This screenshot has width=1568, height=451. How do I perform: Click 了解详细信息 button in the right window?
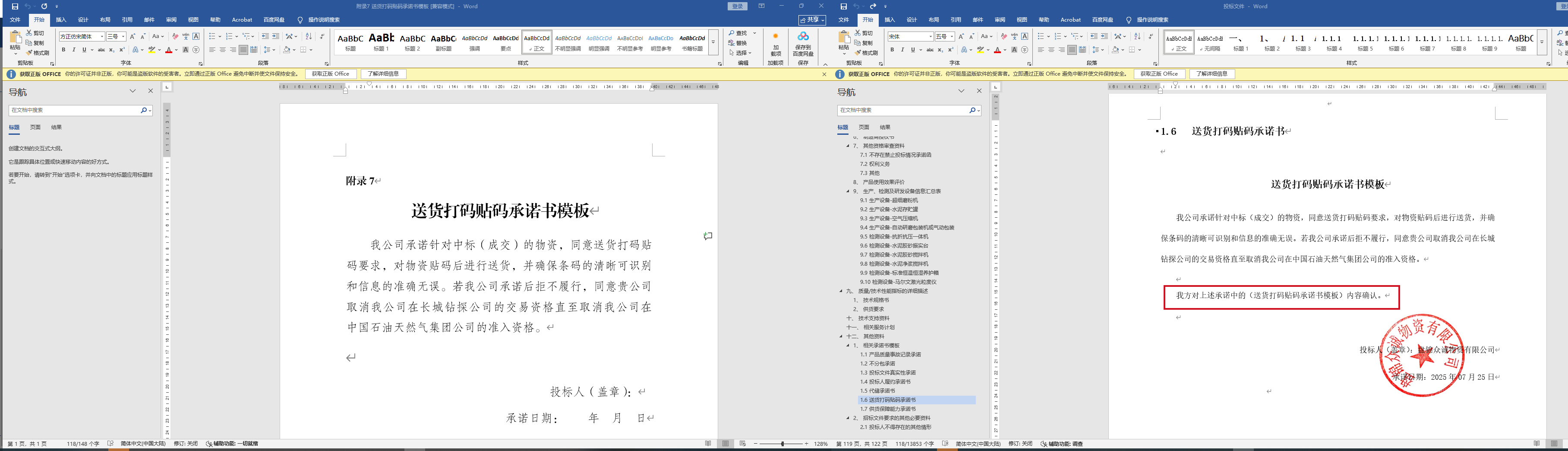1211,74
